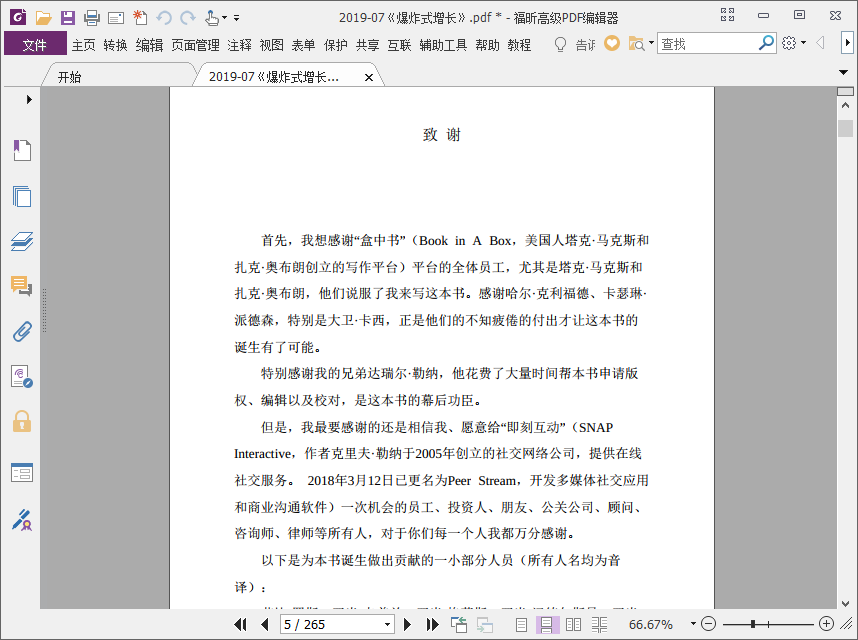Open the 注释 ribbon tab

(240, 45)
